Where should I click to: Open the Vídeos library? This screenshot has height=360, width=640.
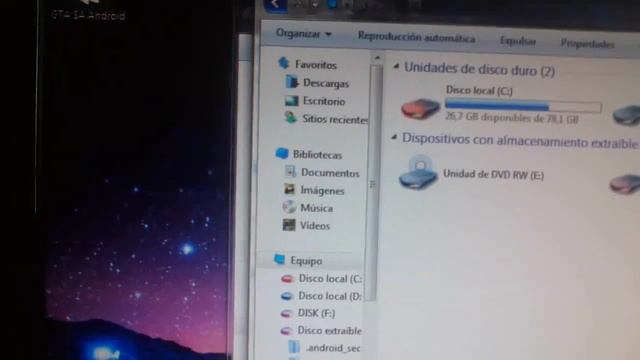point(315,226)
